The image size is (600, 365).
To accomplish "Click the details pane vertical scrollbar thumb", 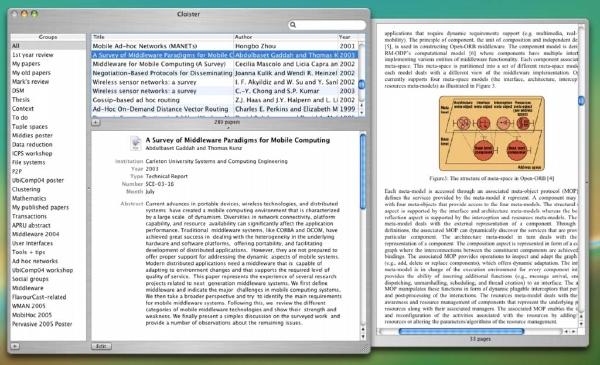I will tap(363, 171).
